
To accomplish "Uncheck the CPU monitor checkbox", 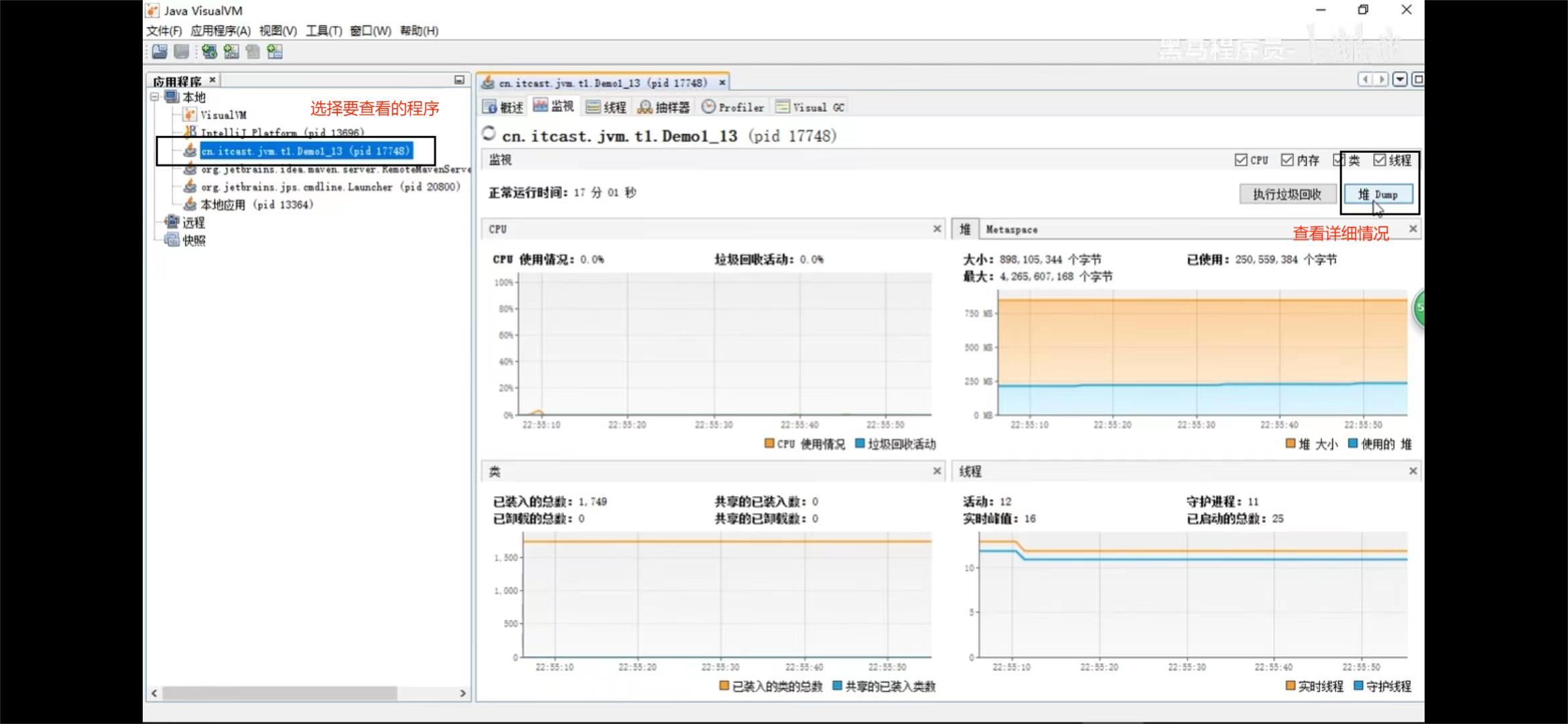I will tap(1240, 160).
